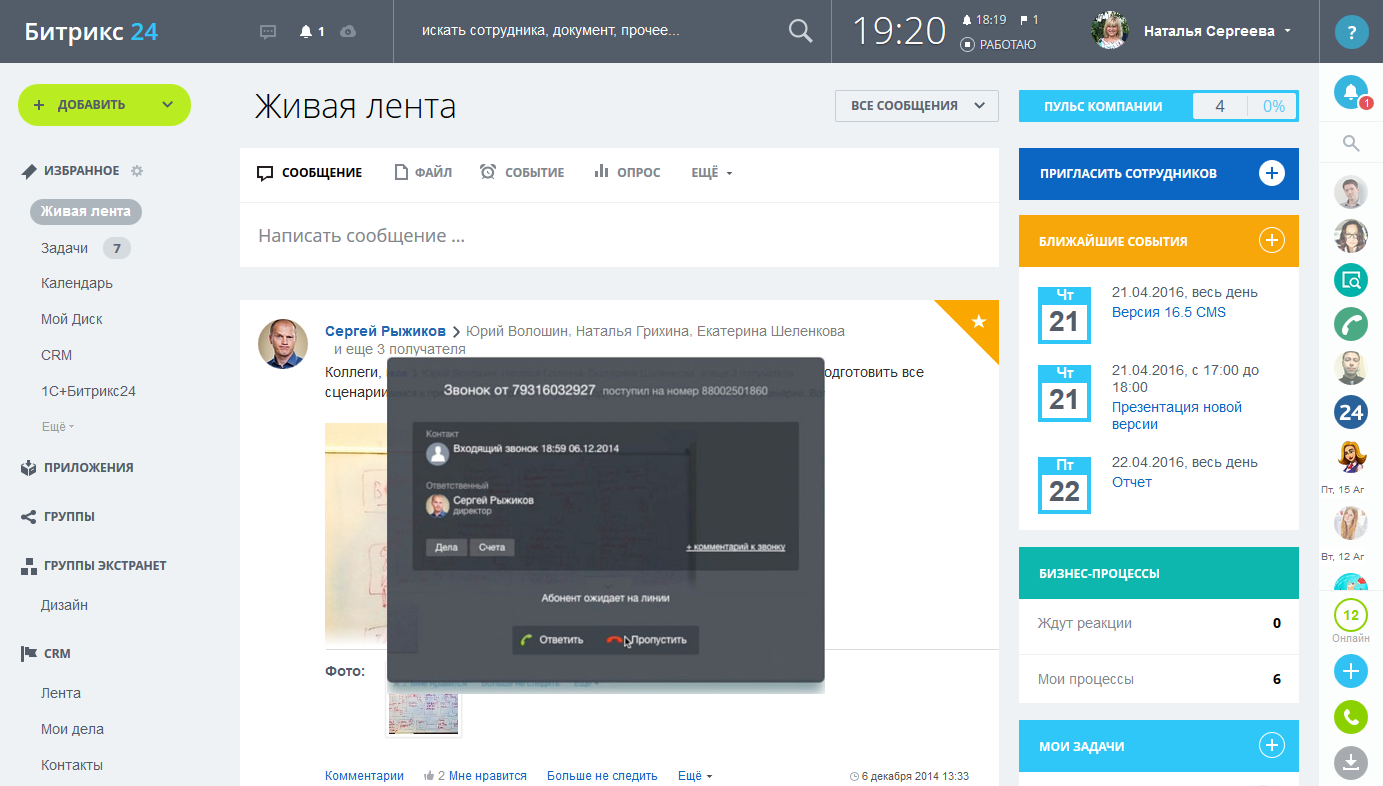Screen dimensions: 1383x786
Task: Open notifications bell in right sidebar
Action: point(1351,93)
